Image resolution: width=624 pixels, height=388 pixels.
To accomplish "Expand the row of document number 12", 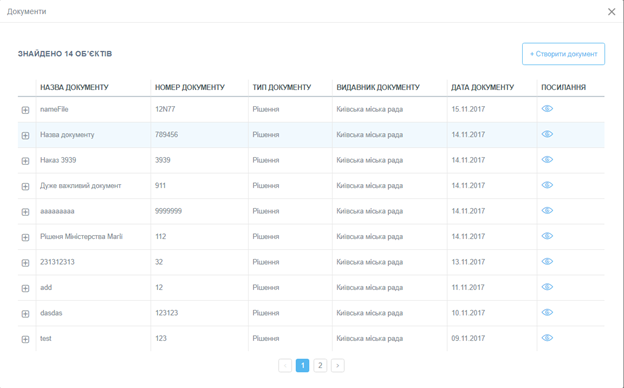I will (25, 289).
